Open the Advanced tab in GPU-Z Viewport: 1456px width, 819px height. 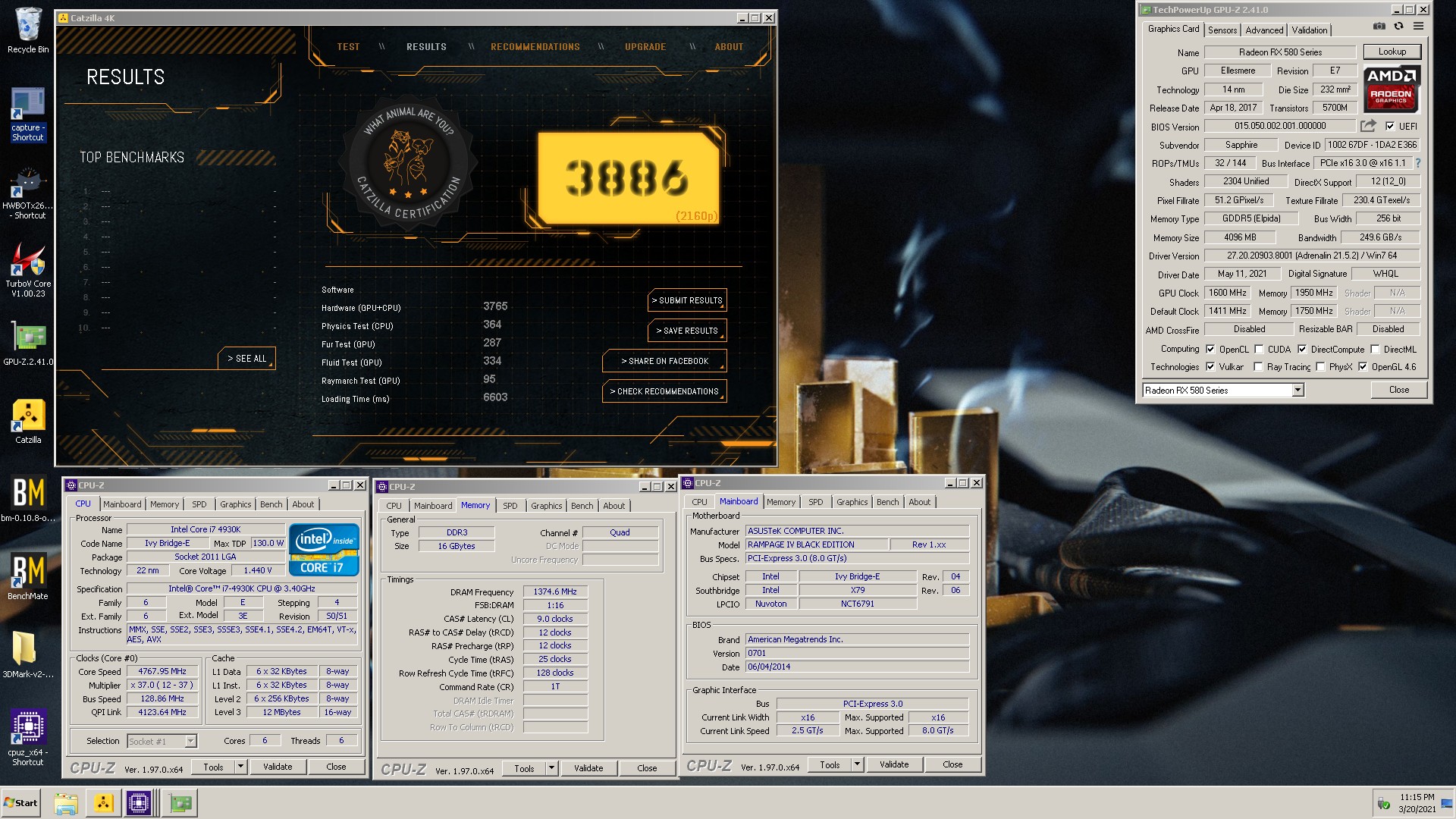pos(1264,30)
